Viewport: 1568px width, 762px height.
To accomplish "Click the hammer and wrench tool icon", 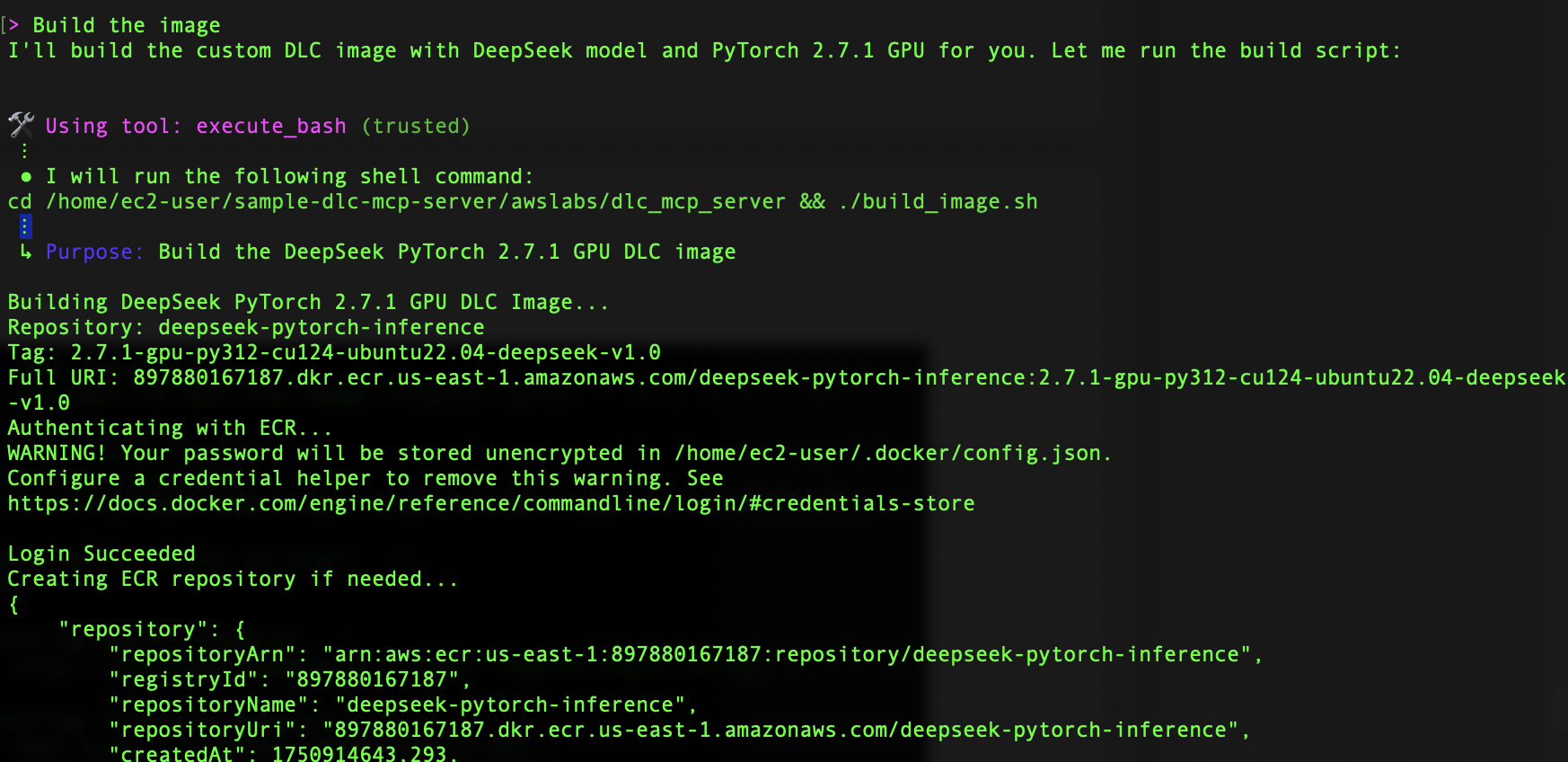I will [22, 124].
